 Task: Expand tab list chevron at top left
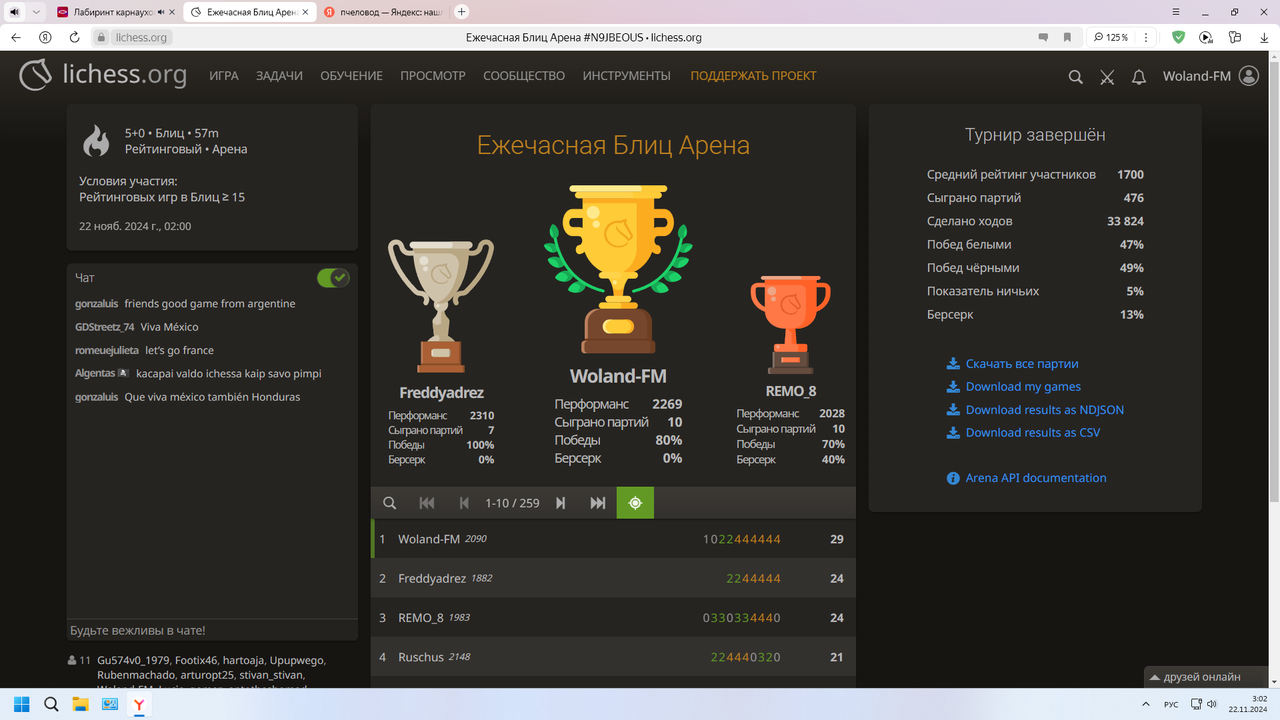tap(37, 12)
